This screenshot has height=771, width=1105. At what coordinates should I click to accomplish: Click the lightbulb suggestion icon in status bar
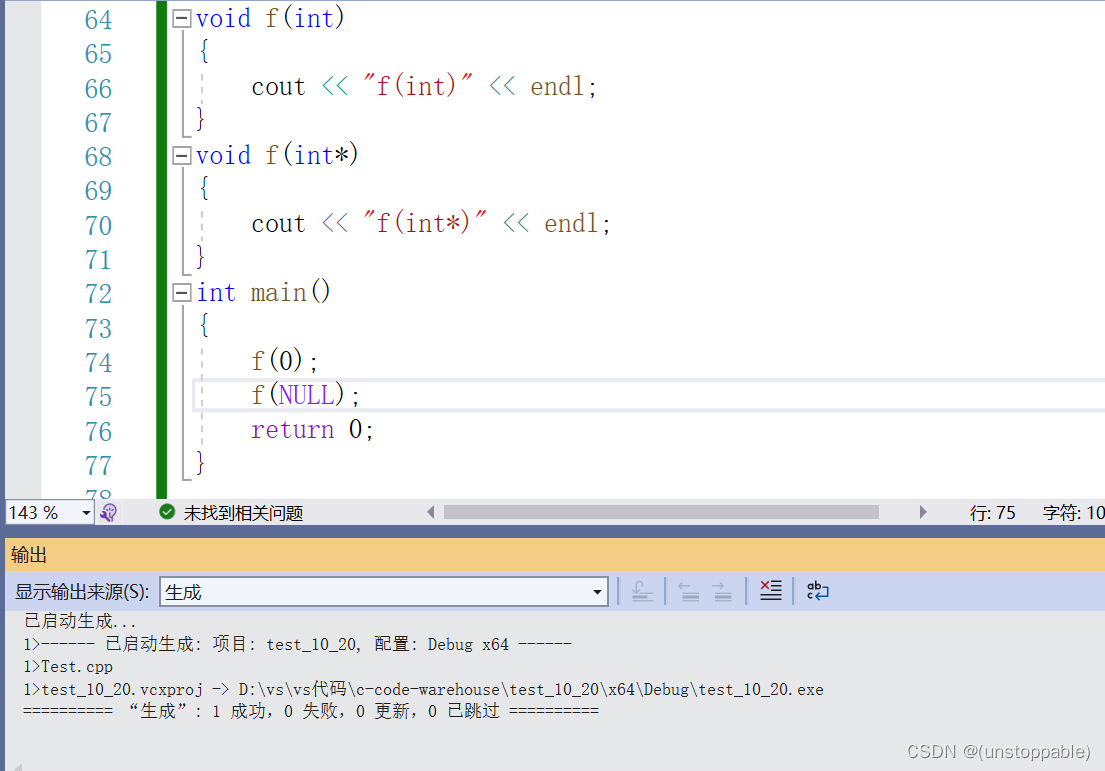tap(108, 512)
